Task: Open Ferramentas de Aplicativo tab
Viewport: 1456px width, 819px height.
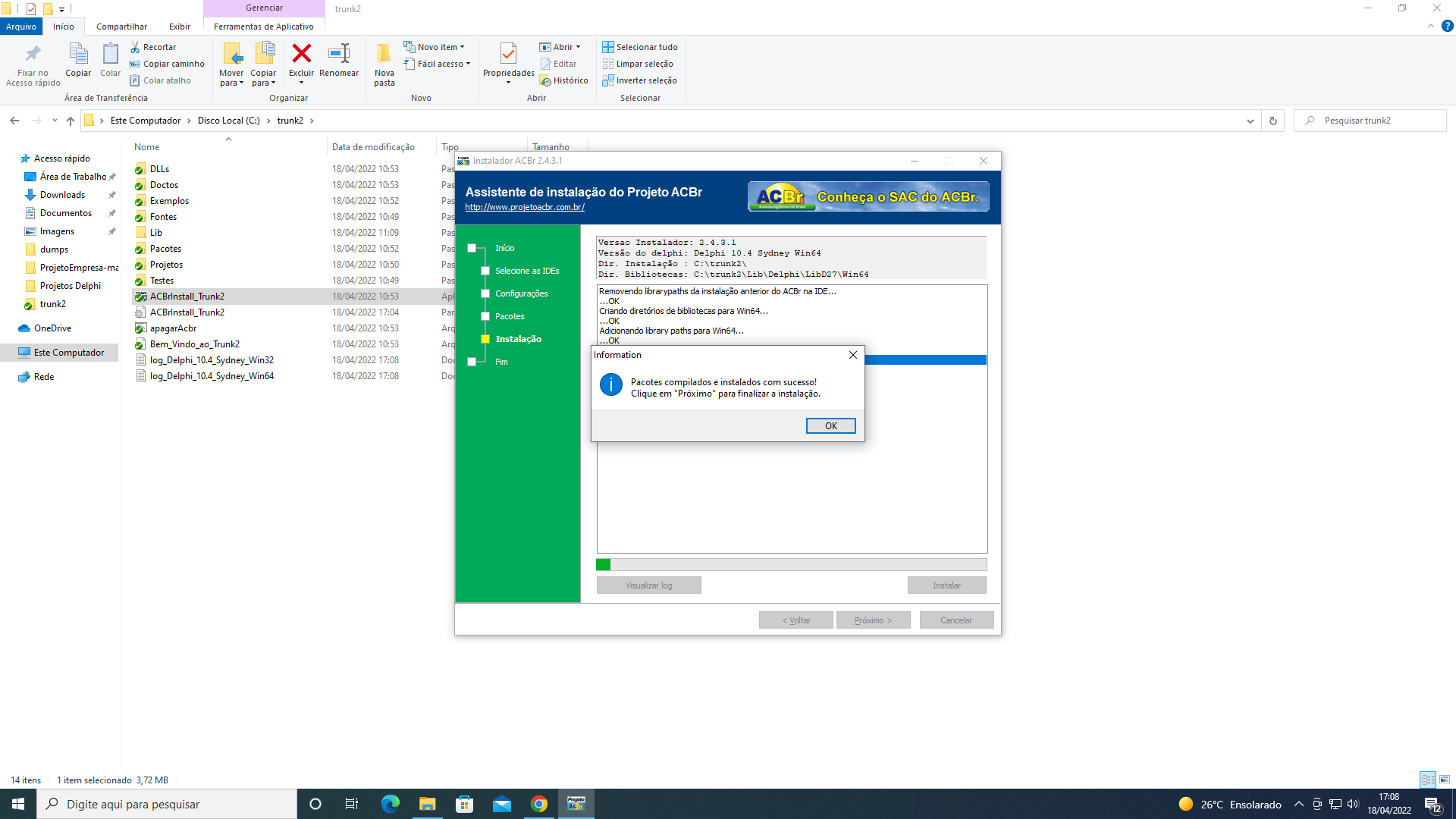Action: coord(264,27)
